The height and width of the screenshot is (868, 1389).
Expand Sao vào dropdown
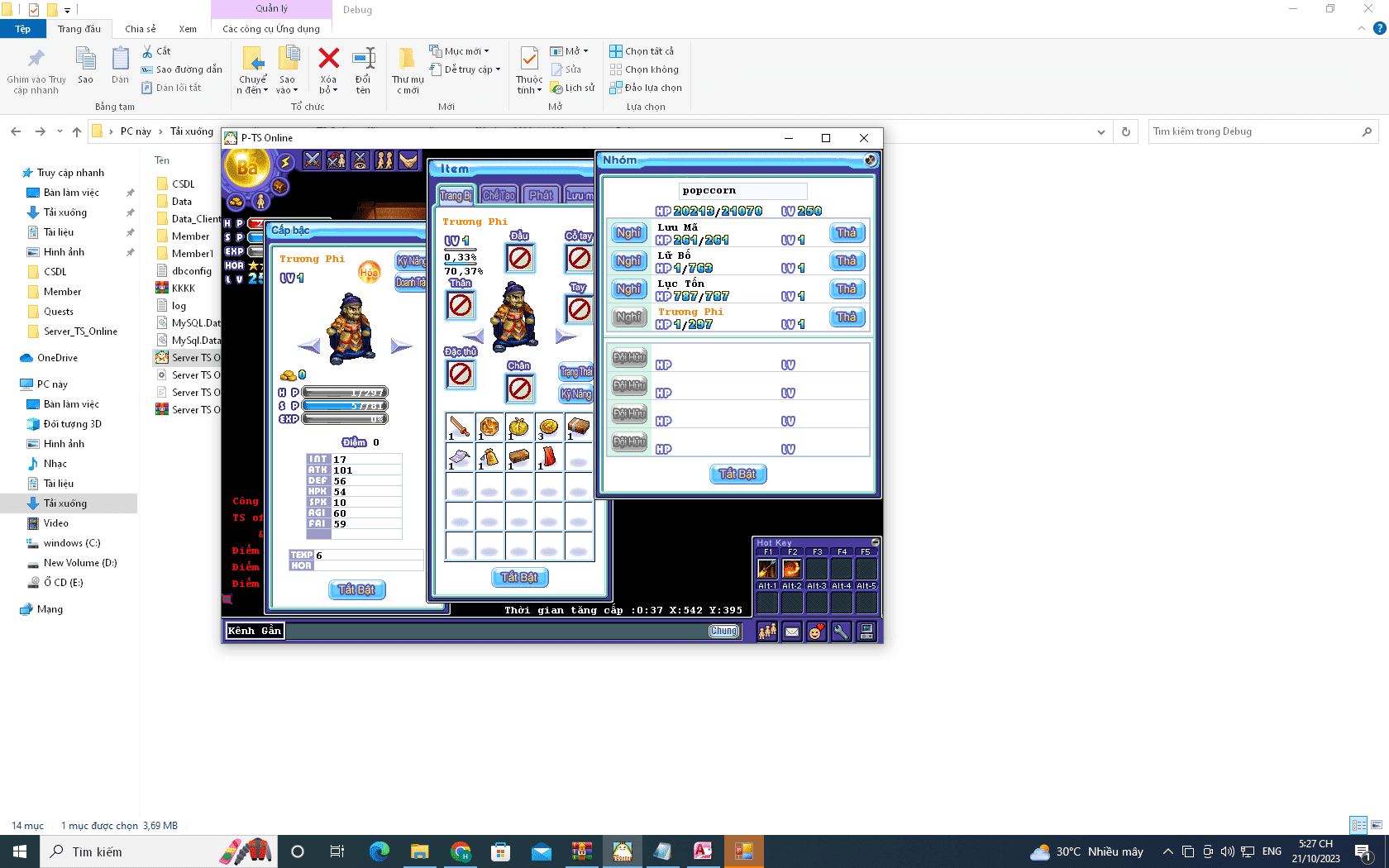(x=287, y=85)
